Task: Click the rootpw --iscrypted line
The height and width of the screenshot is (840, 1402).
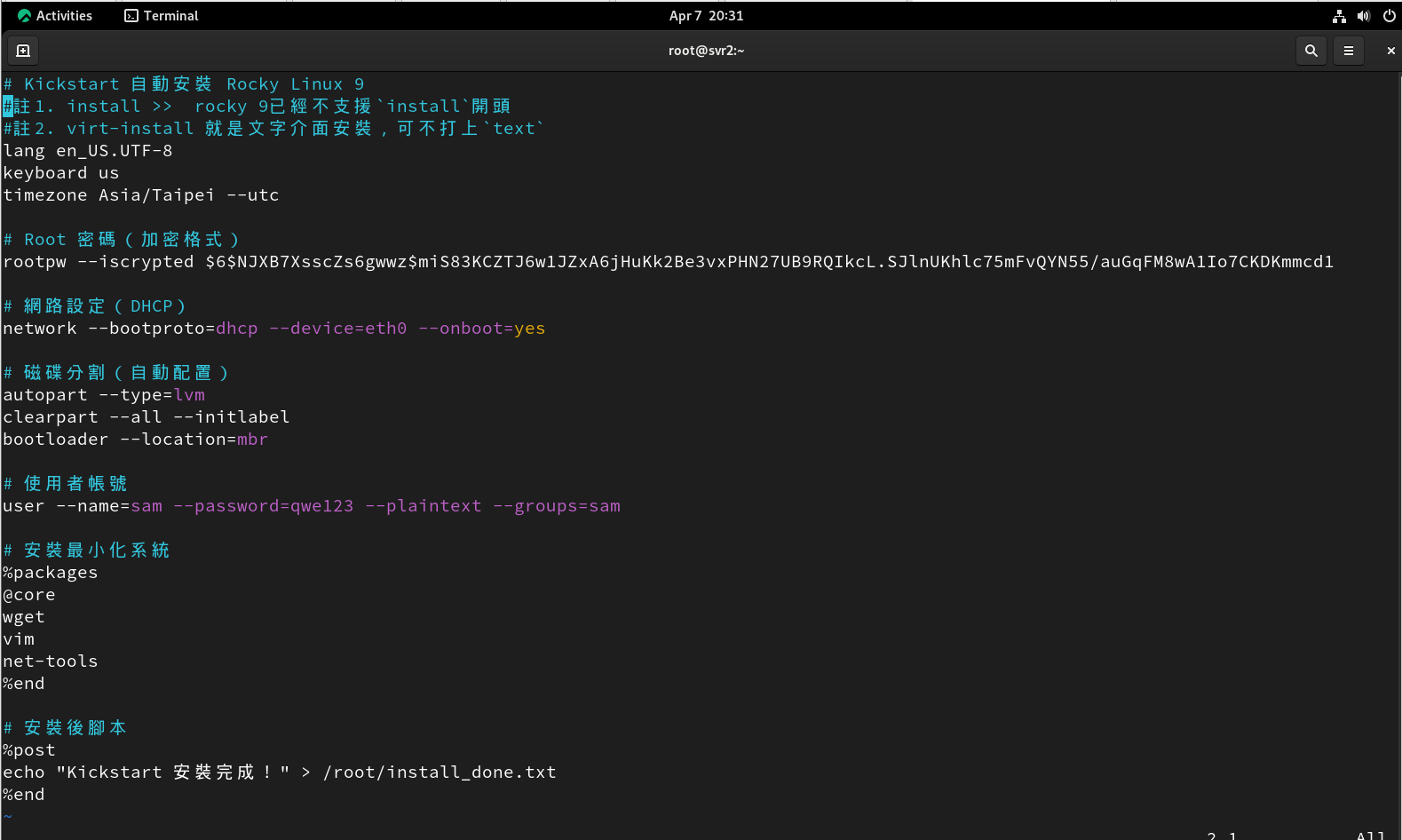Action: point(666,262)
